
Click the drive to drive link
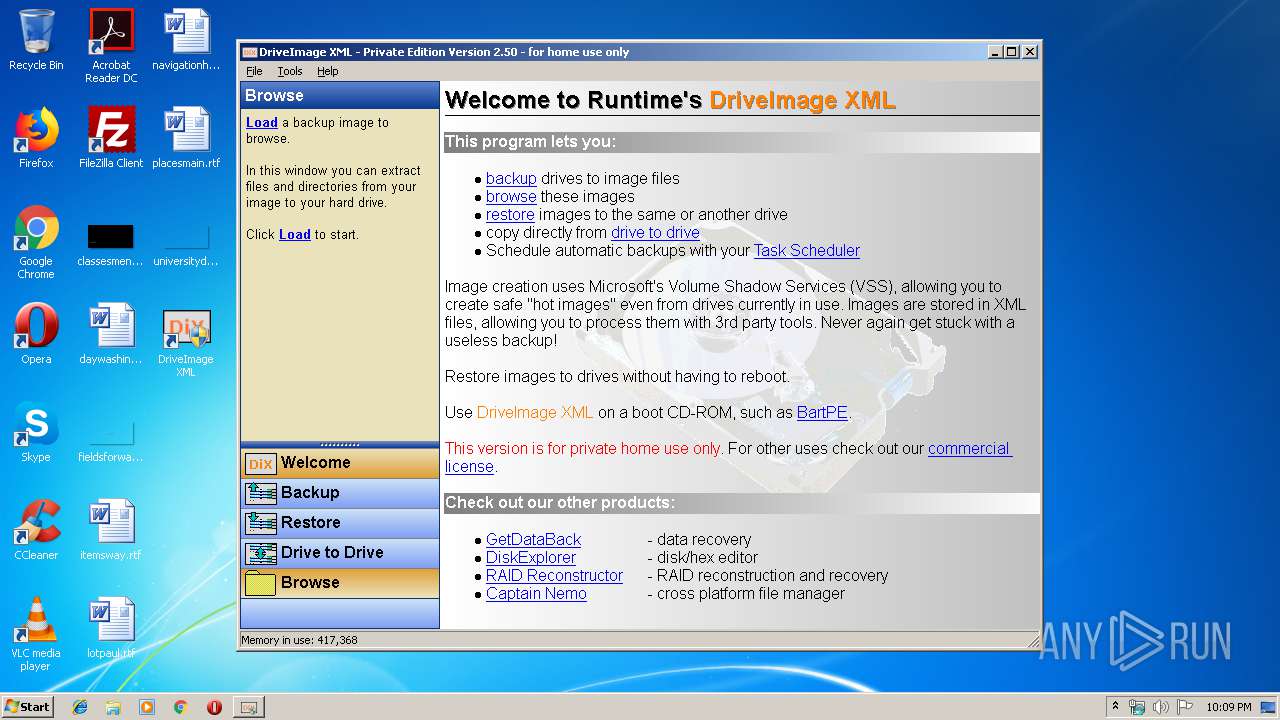click(x=655, y=233)
